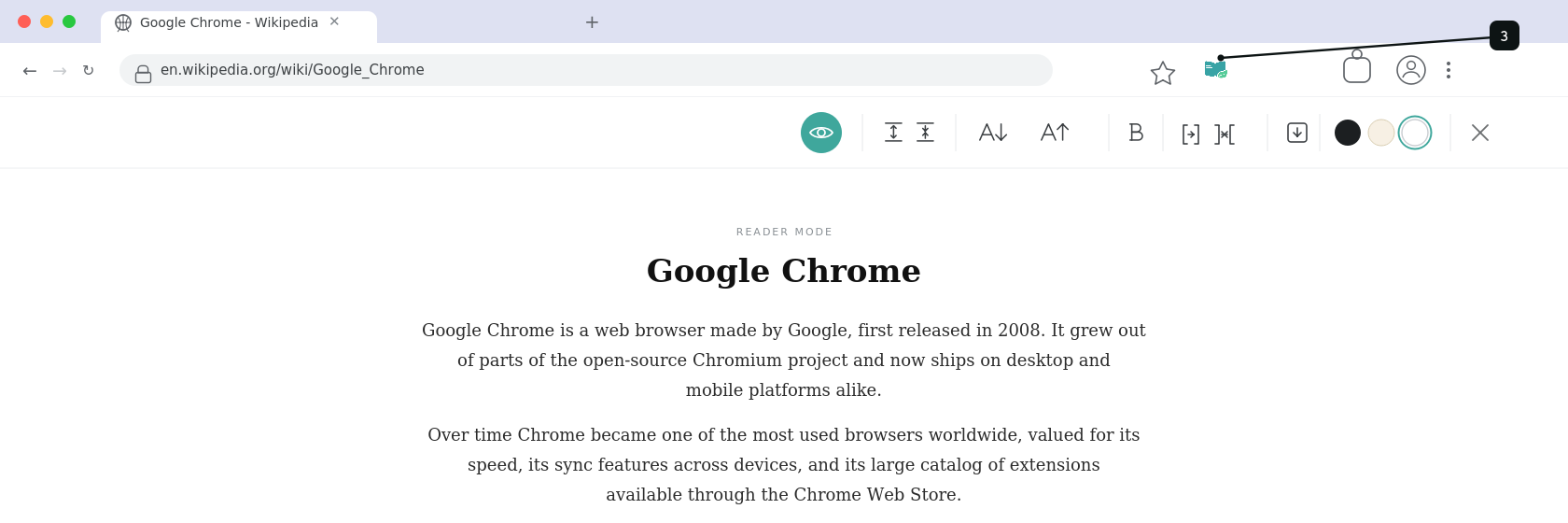Click paragraph starting 'Google Chrome is a web browser'
1568x523 pixels.
pyautogui.click(x=784, y=360)
